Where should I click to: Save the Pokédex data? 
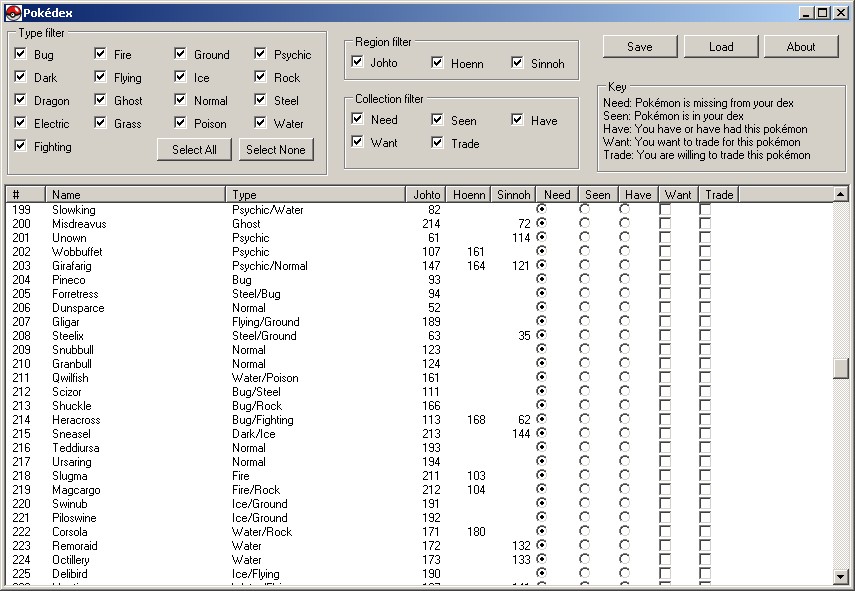coord(640,47)
